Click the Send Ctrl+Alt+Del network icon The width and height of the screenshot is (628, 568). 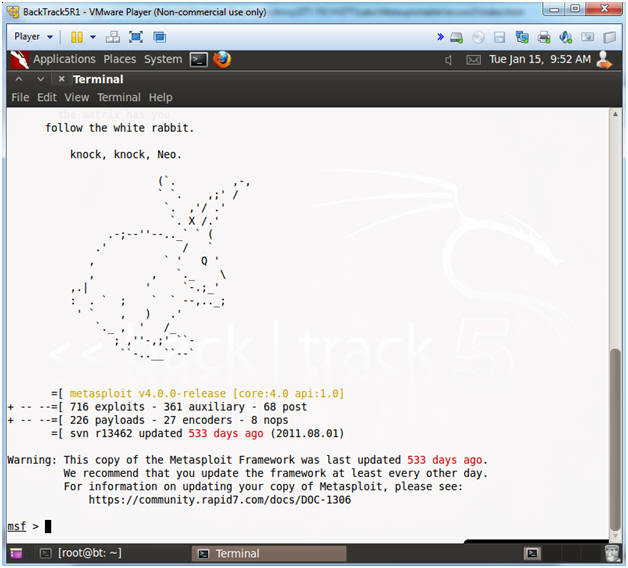click(x=113, y=37)
